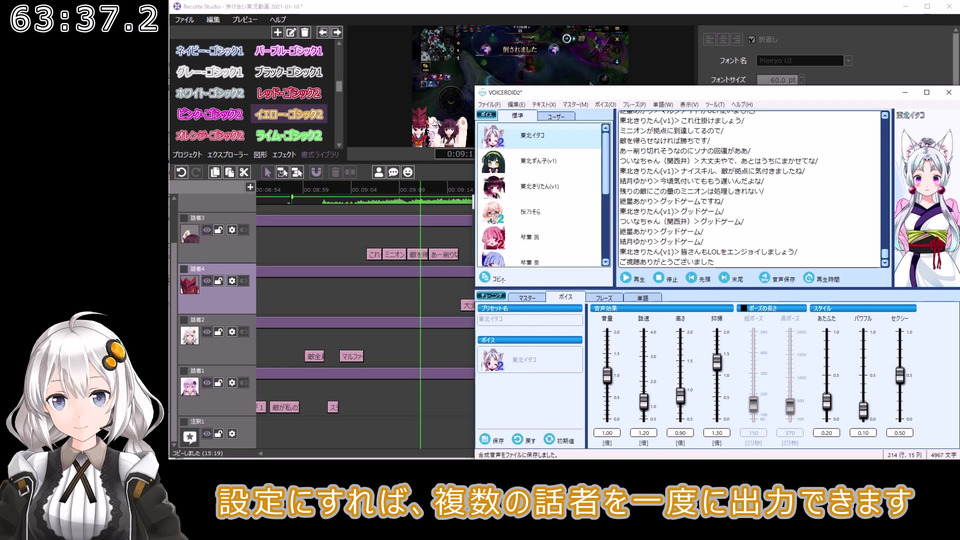Toggle lock icon on 話者4 track
Viewport: 960px width, 540px height.
coord(219,281)
